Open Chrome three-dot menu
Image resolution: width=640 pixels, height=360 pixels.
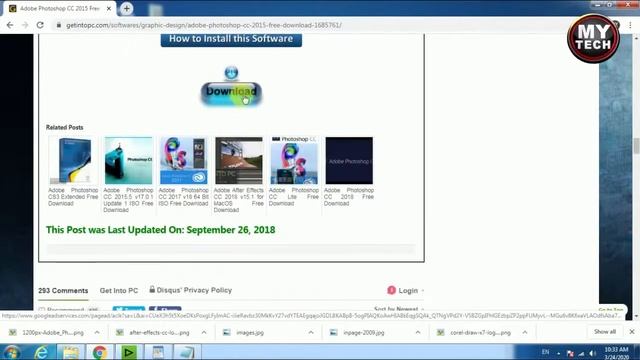pyautogui.click(x=630, y=25)
